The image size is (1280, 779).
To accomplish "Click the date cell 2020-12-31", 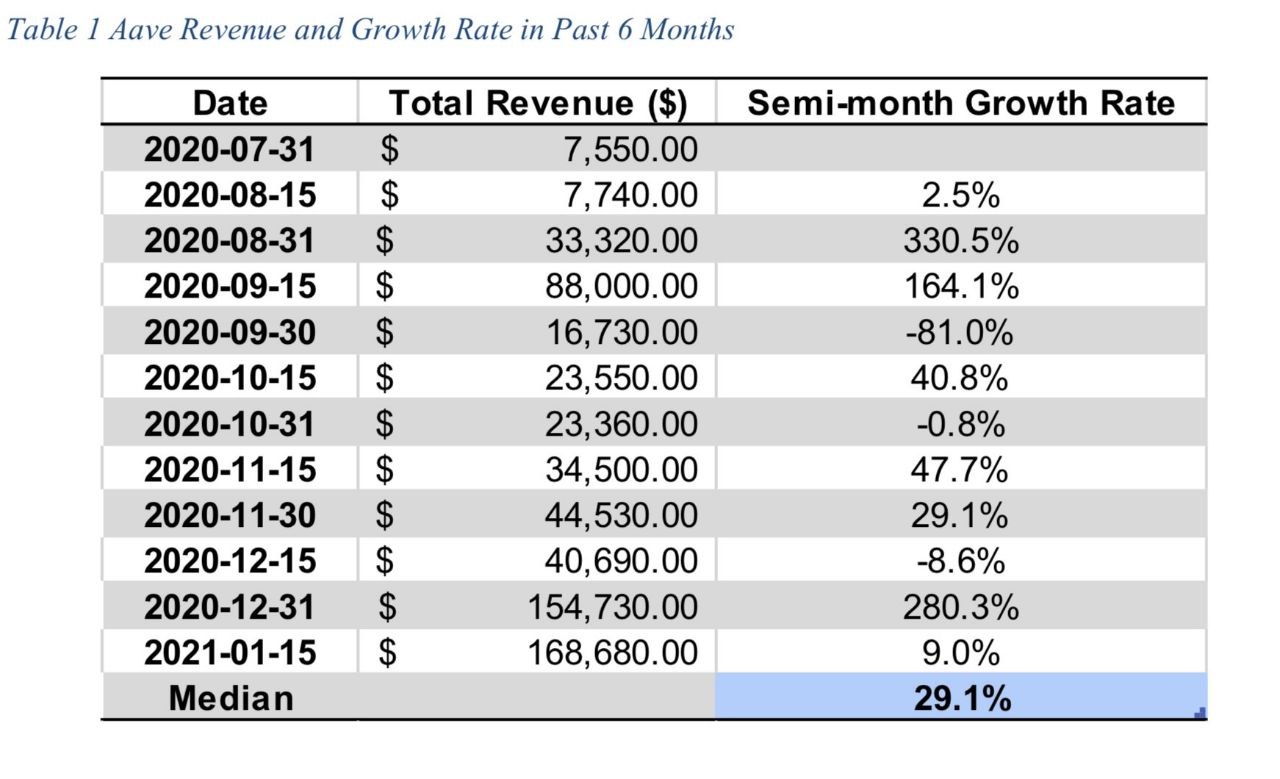I will coord(230,607).
